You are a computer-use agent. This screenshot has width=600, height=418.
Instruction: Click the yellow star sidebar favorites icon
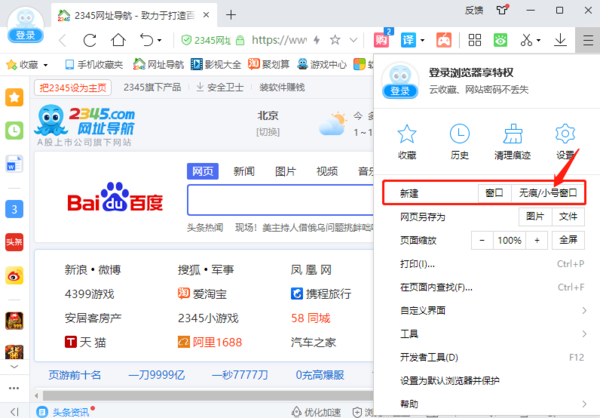coord(14,98)
